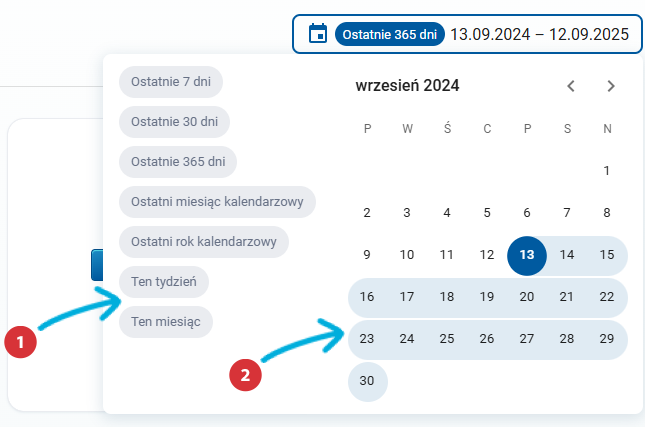Pick the Ten miesiąc preset

pos(165,322)
